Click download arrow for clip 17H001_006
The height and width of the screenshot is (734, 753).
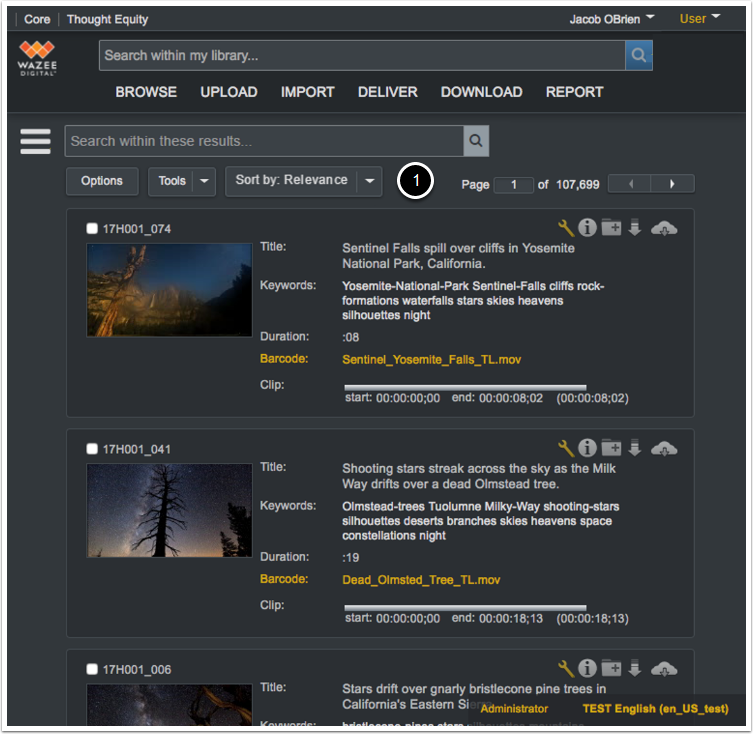click(635, 668)
